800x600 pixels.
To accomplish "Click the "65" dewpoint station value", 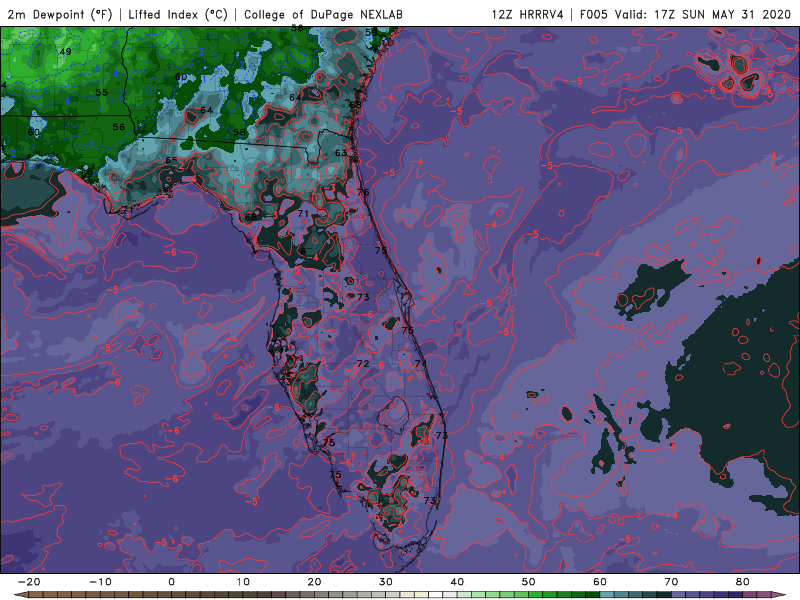I will click(171, 160).
